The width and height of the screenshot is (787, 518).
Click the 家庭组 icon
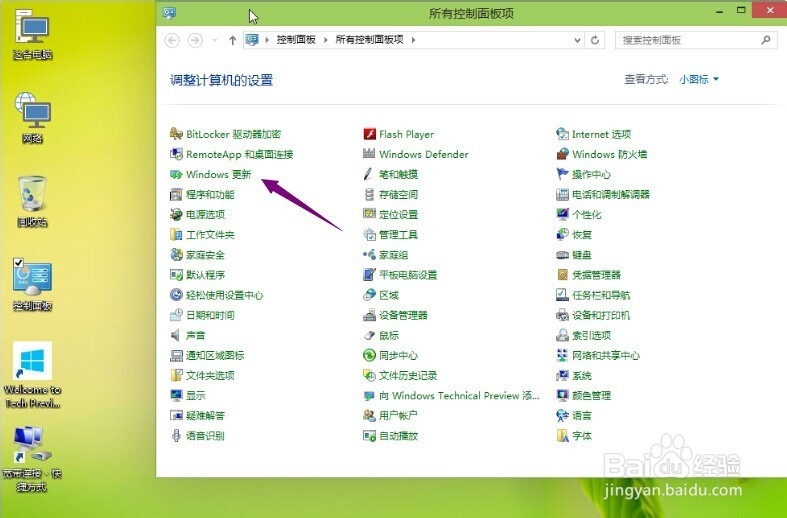coord(369,254)
